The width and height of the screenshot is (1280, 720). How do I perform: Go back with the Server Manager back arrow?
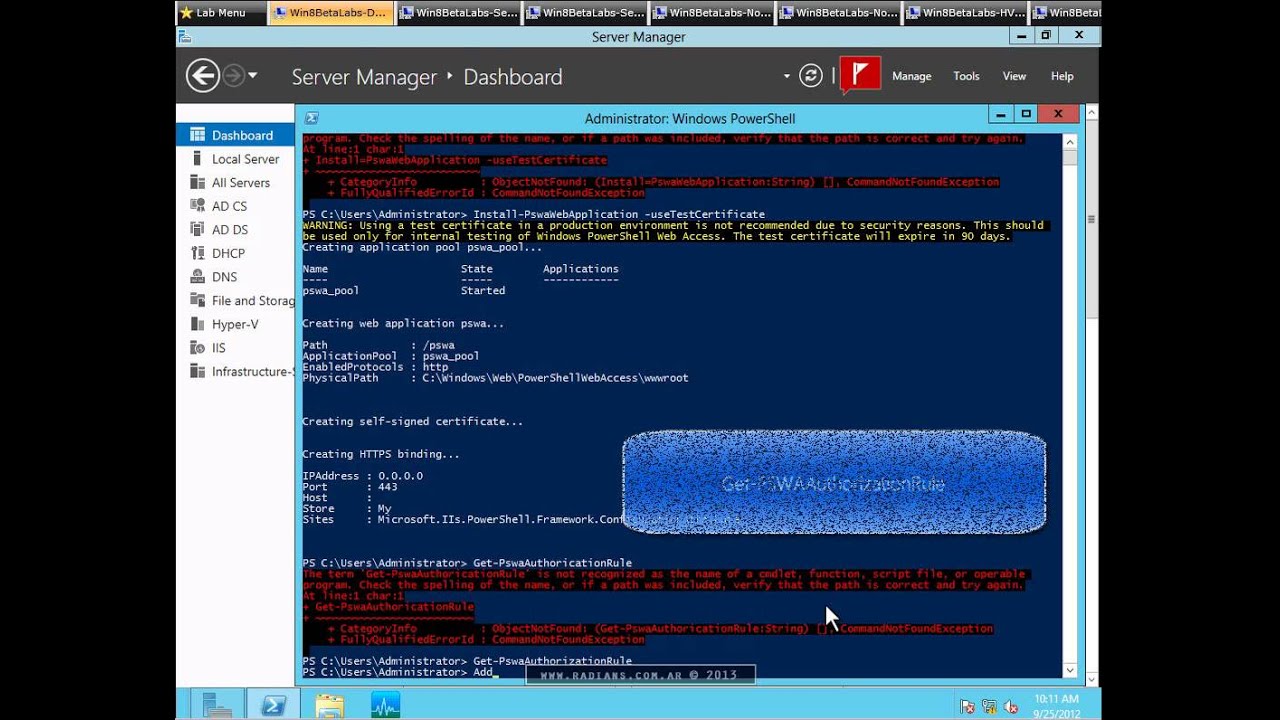click(202, 76)
